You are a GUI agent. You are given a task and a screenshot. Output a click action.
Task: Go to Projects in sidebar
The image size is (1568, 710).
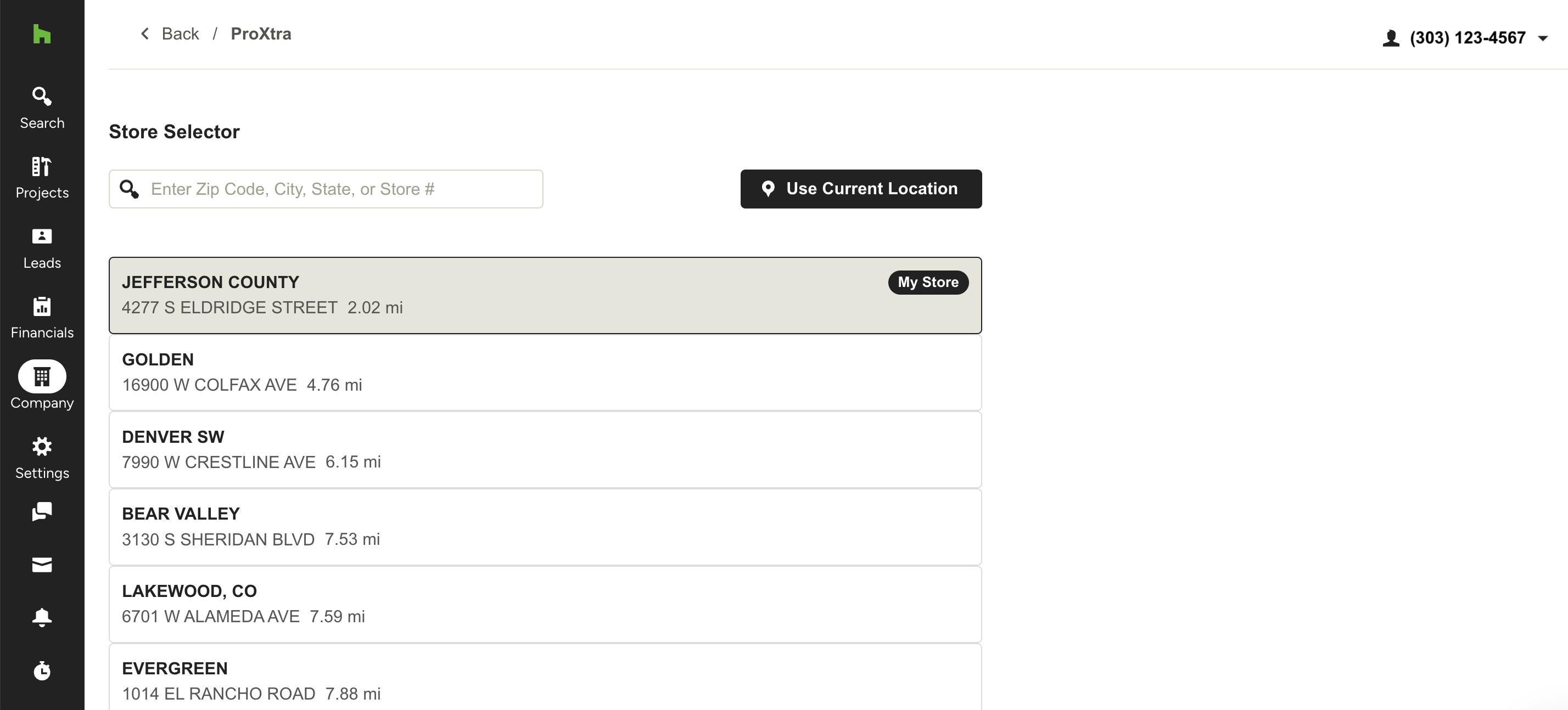click(x=42, y=178)
